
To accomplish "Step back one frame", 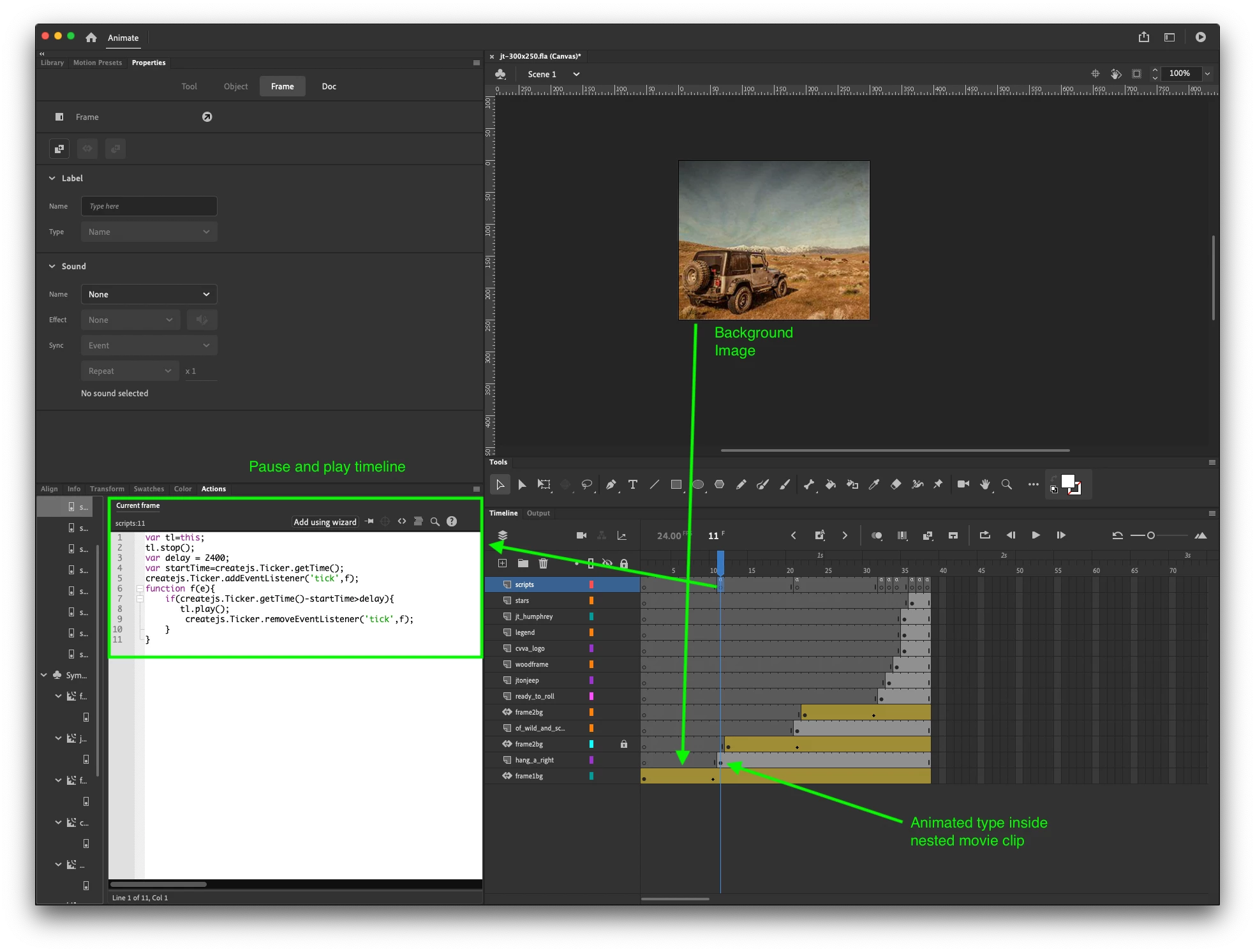I will (1011, 535).
